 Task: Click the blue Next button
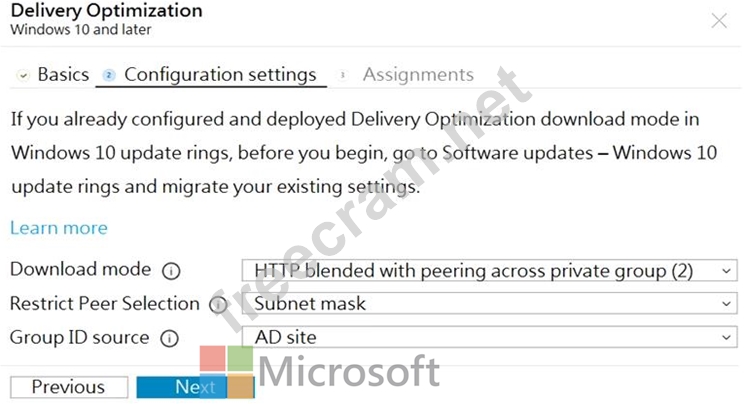coord(195,387)
